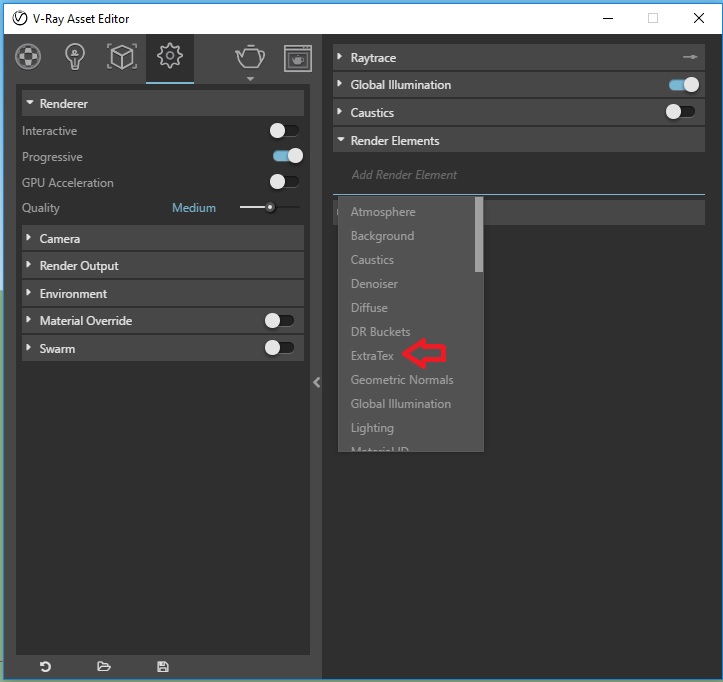This screenshot has width=723, height=682.
Task: Enable the Material Override switch
Action: [279, 320]
